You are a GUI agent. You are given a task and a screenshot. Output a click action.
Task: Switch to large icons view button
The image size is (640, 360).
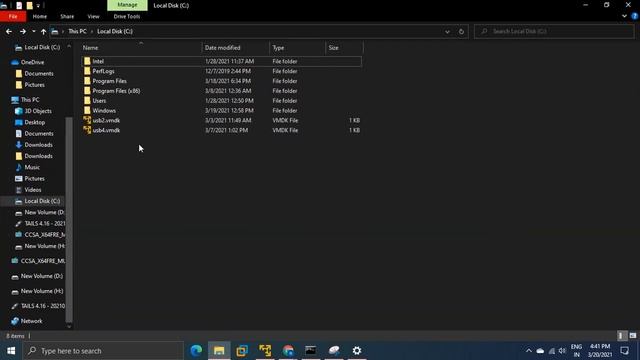coord(633,336)
